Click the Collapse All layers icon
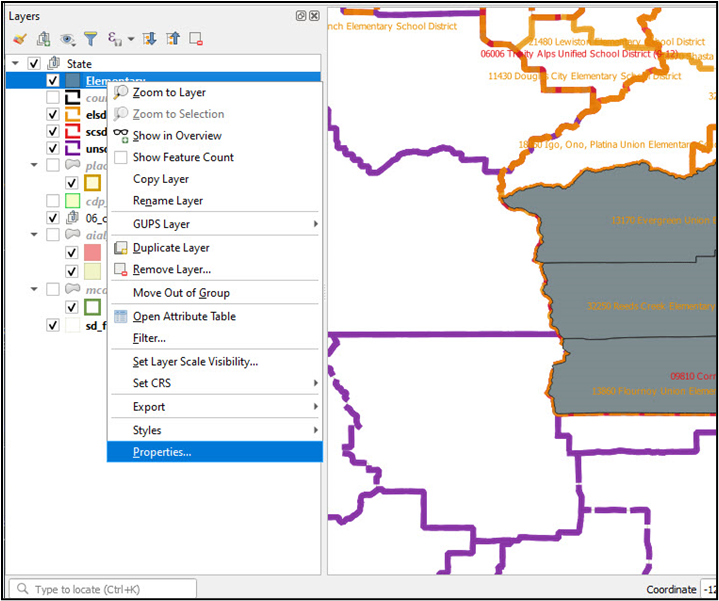Screen dimensions: 719x601 point(173,39)
